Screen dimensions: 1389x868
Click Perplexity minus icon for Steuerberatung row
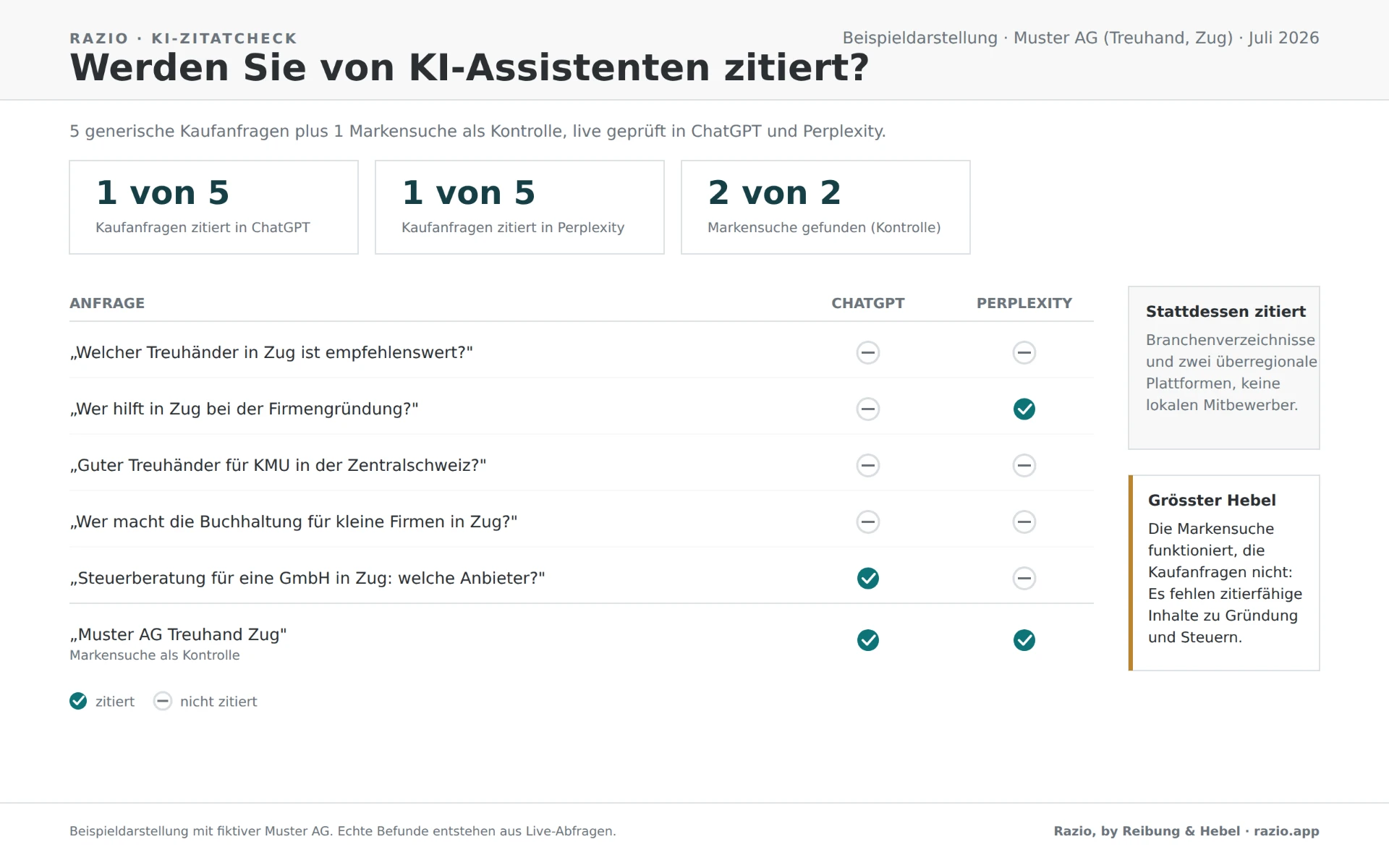click(1024, 578)
